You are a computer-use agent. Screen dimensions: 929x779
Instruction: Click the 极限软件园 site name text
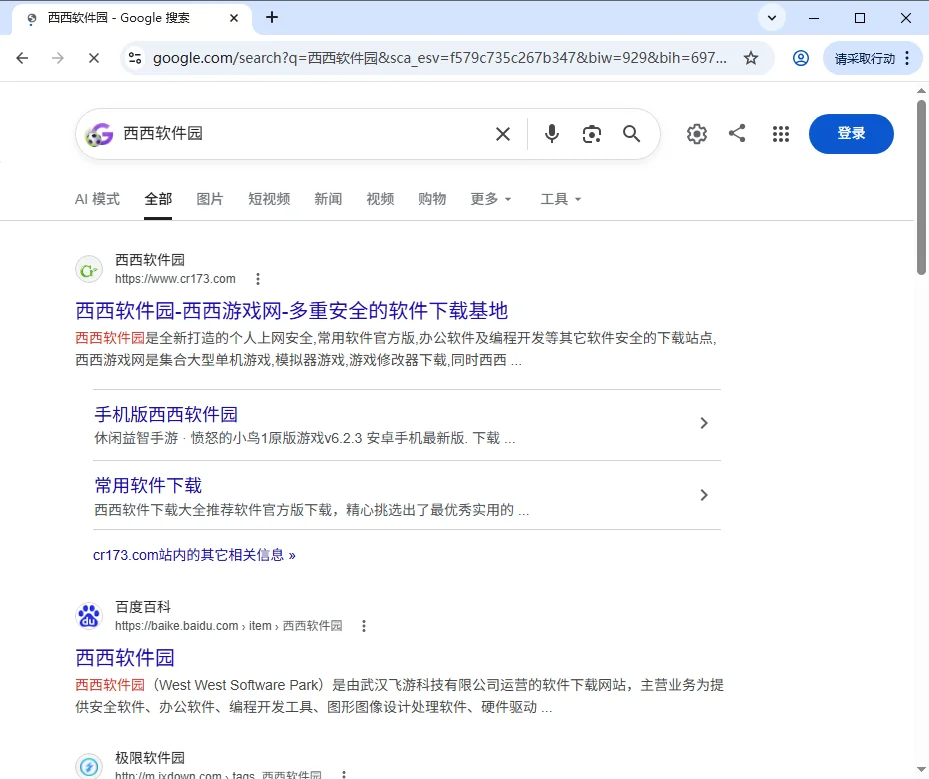point(150,758)
